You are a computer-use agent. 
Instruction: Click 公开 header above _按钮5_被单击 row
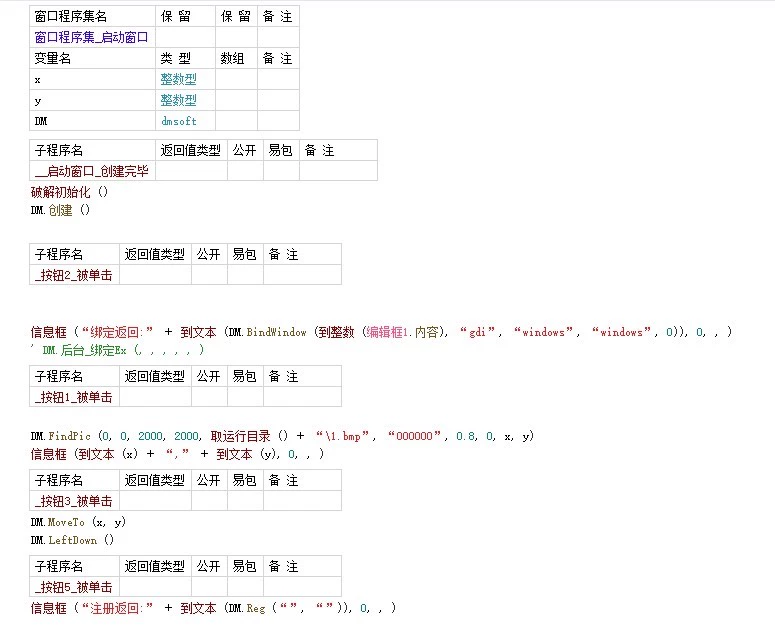tap(208, 566)
